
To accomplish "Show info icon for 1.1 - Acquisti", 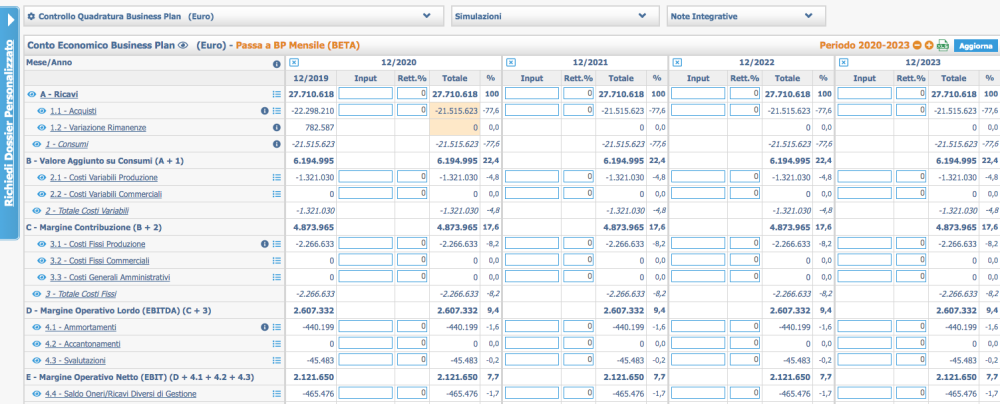I will tap(265, 110).
